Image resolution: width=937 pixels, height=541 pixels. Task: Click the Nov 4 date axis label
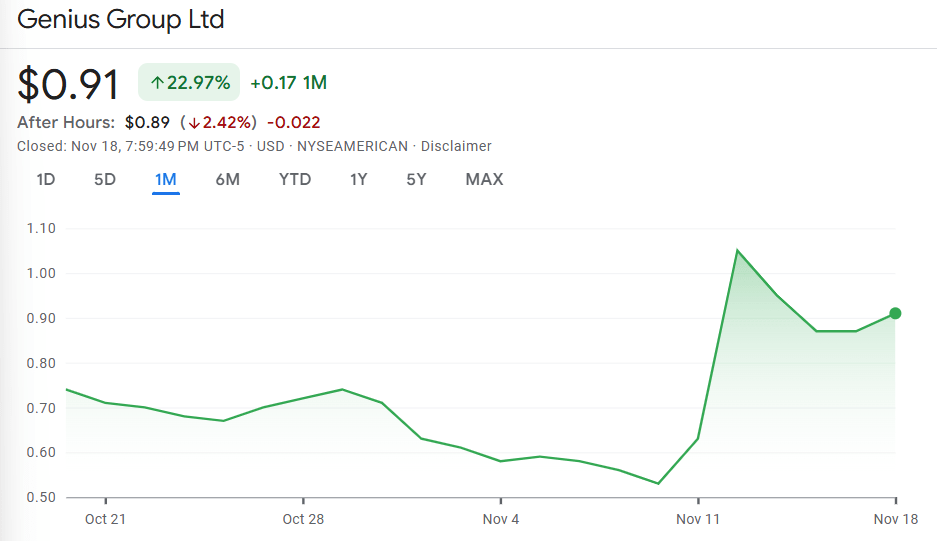[501, 519]
